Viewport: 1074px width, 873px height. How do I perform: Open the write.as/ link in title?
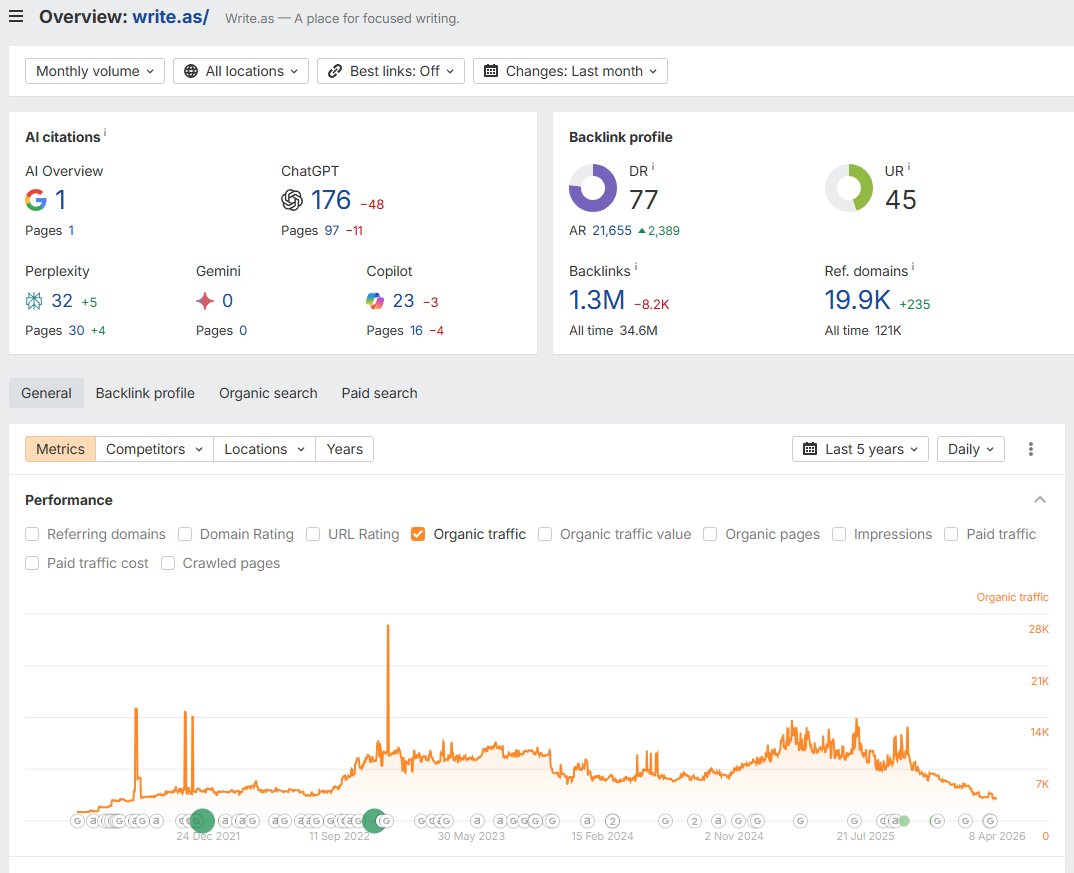coord(171,17)
